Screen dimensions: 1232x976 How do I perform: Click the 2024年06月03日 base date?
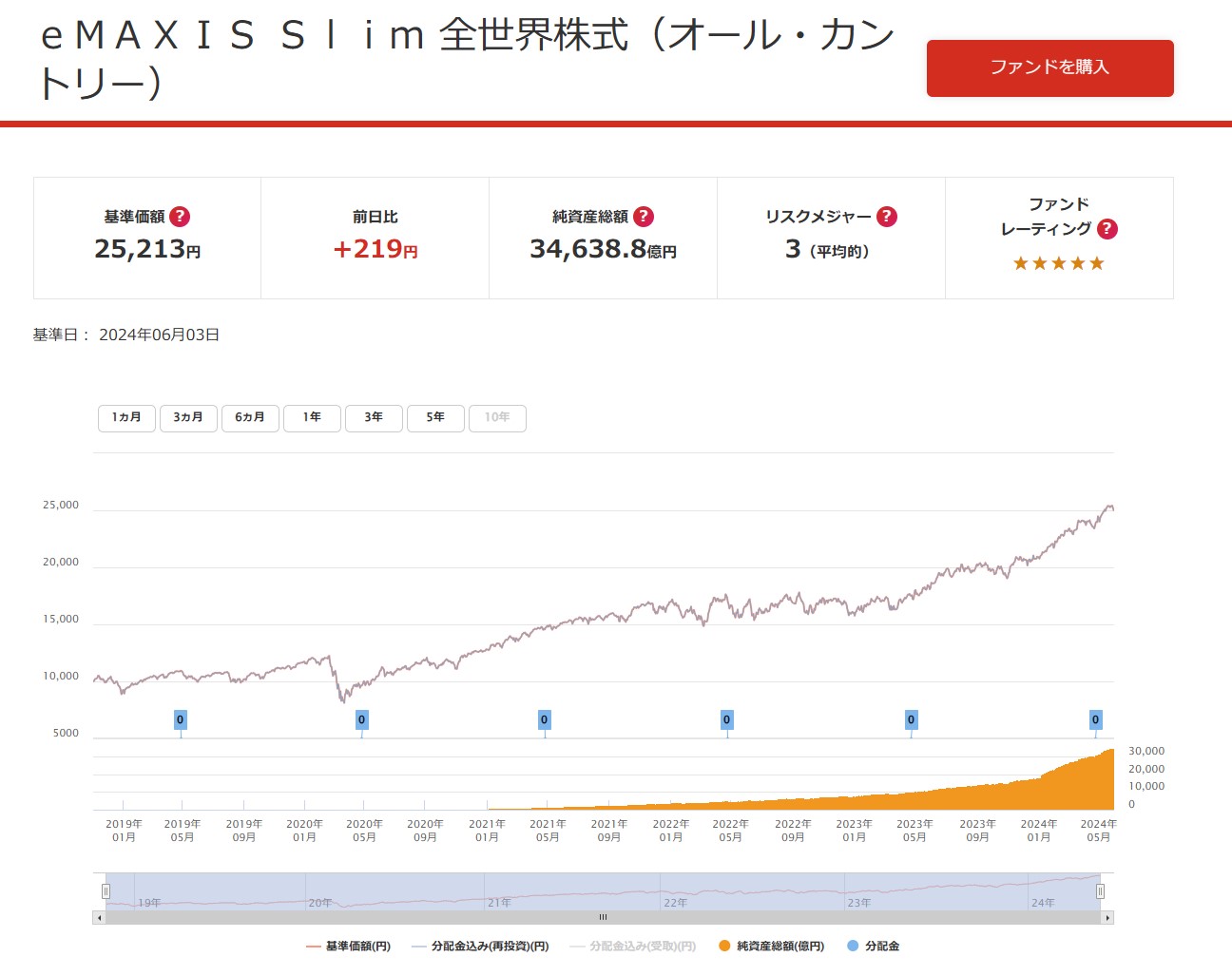[x=159, y=335]
